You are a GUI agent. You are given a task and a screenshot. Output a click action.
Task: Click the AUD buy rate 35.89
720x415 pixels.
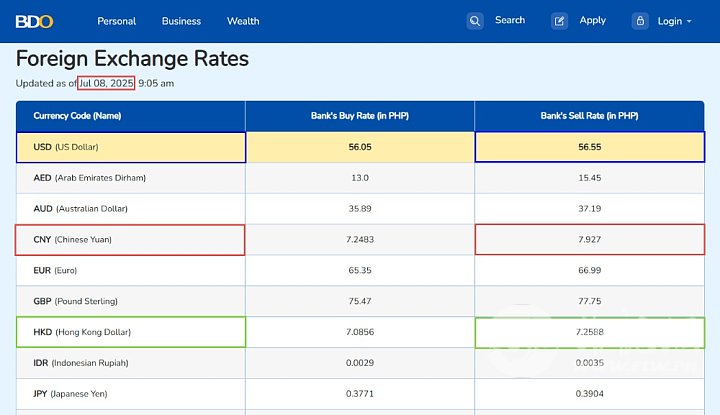tap(360, 208)
